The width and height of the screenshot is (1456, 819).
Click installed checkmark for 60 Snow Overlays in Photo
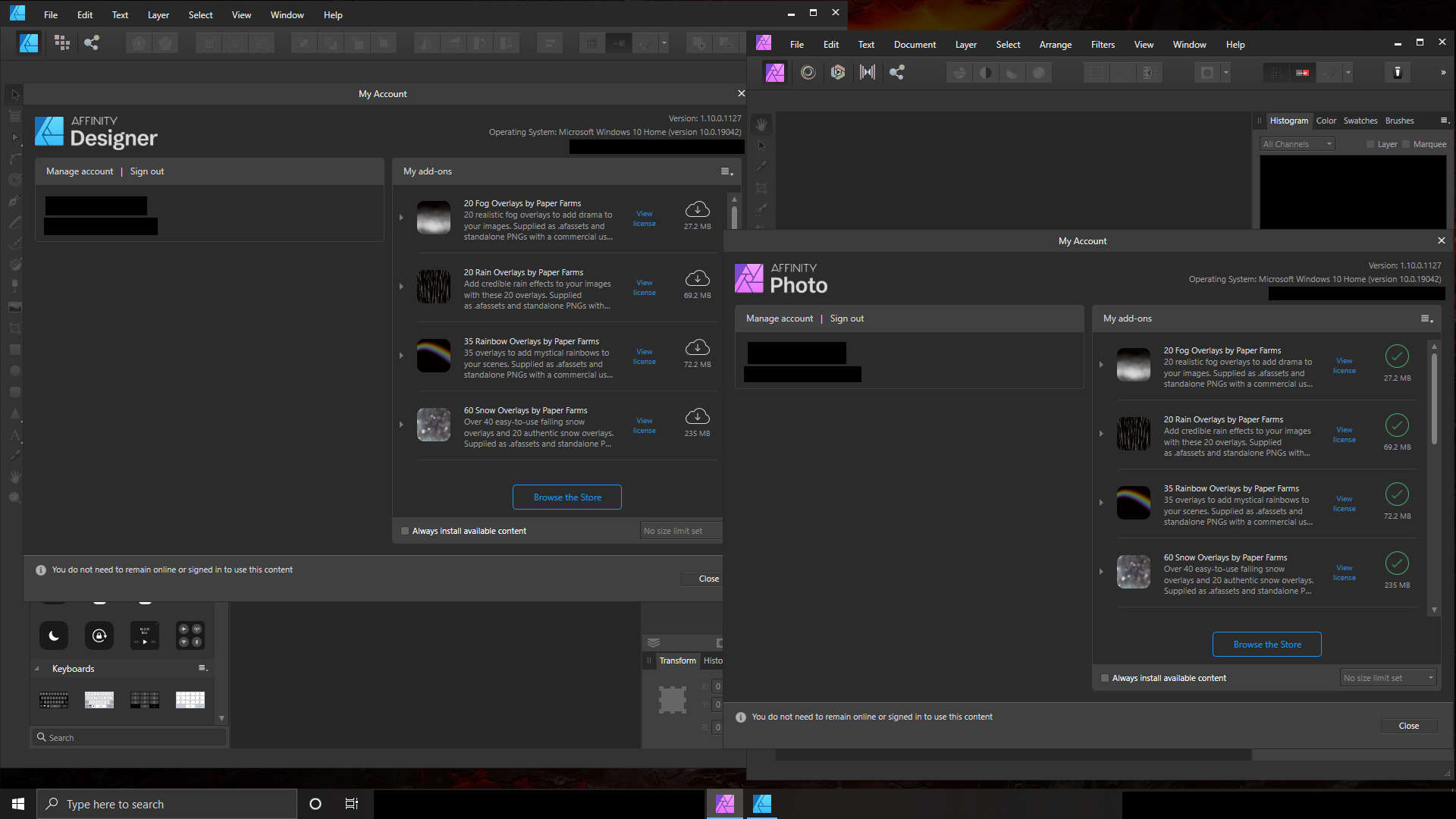click(1397, 563)
